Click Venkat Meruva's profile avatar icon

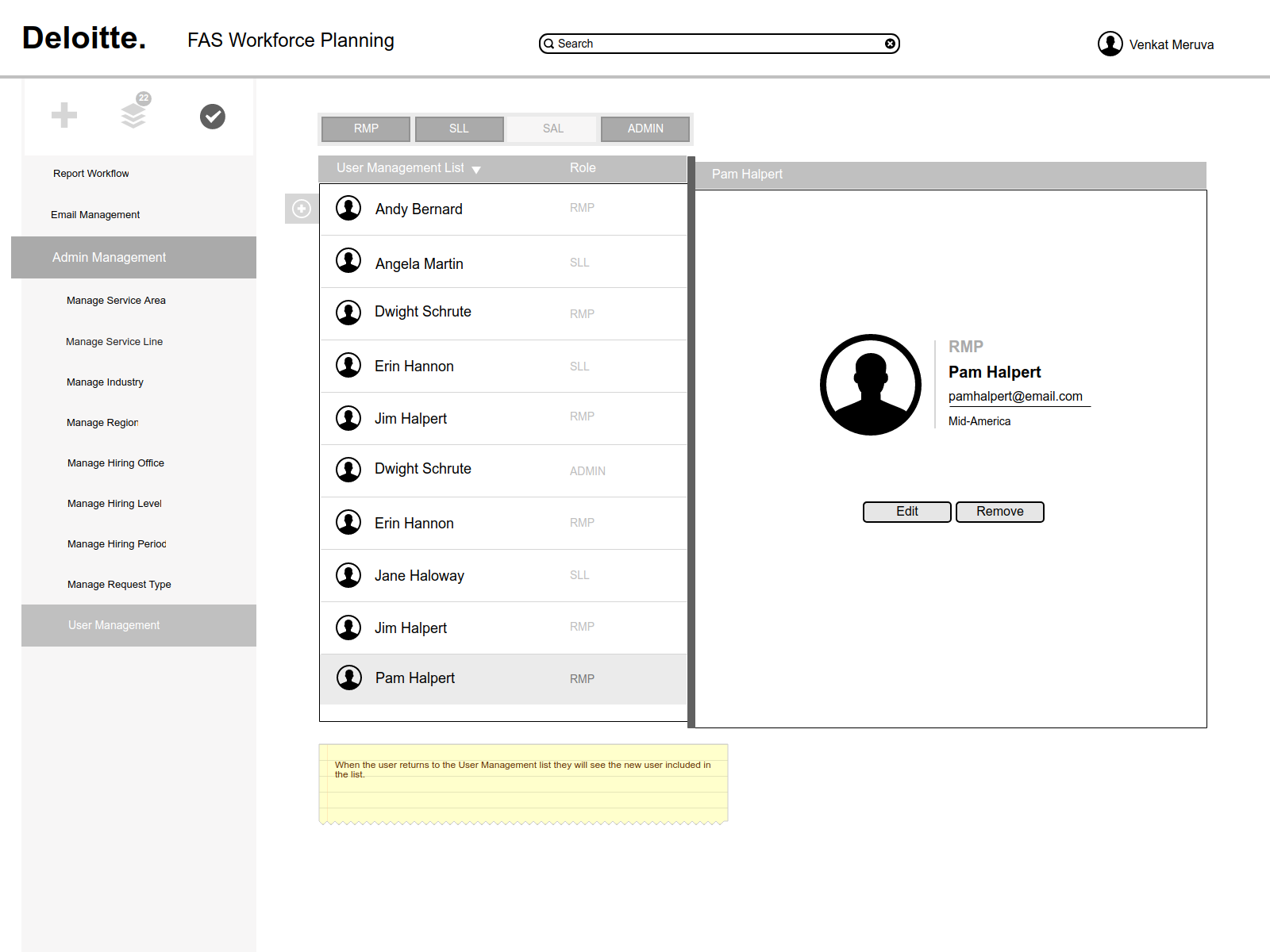coord(1110,44)
